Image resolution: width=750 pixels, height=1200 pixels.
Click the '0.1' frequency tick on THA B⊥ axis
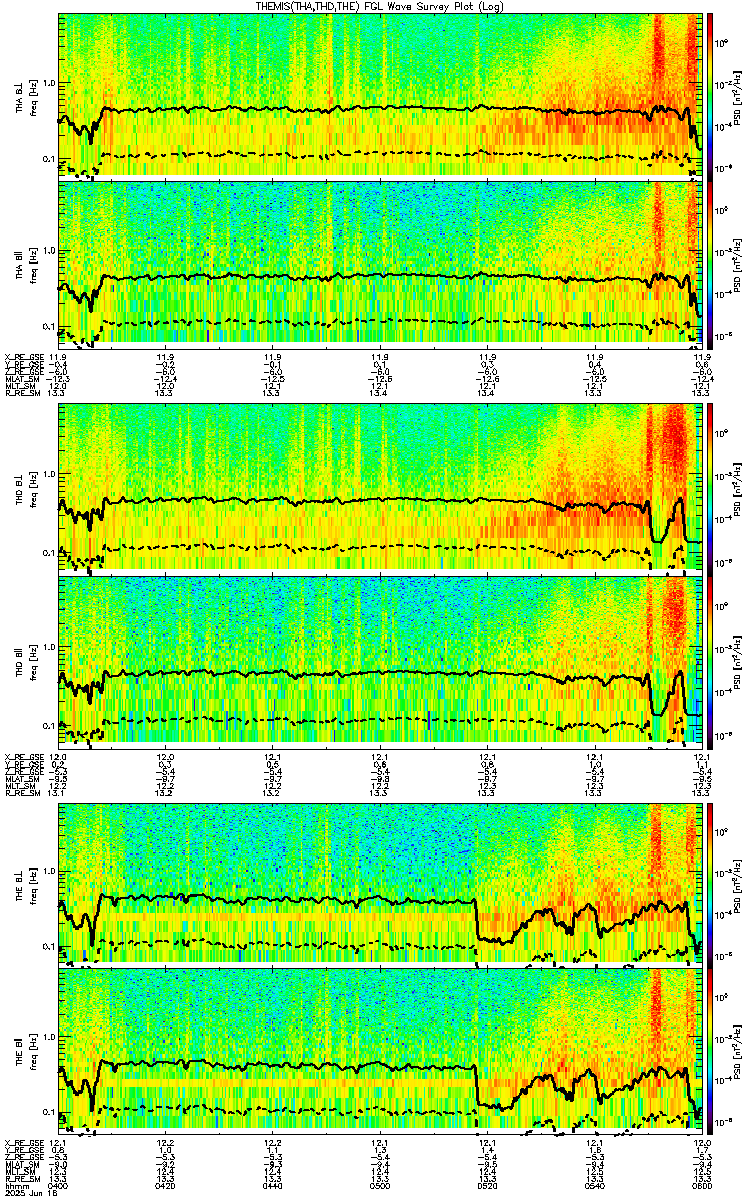(x=49, y=159)
